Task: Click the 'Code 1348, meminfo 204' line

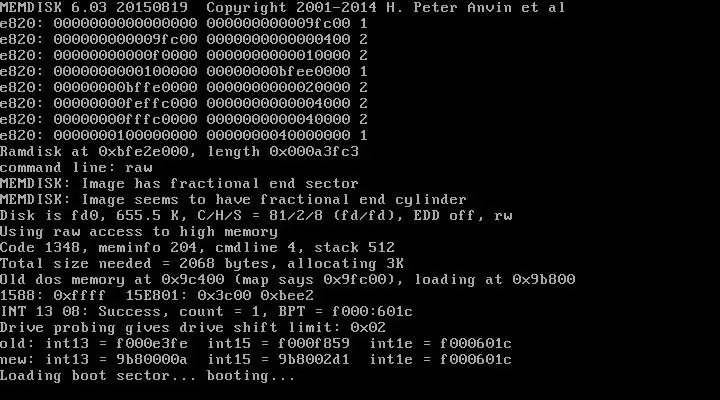Action: click(197, 248)
